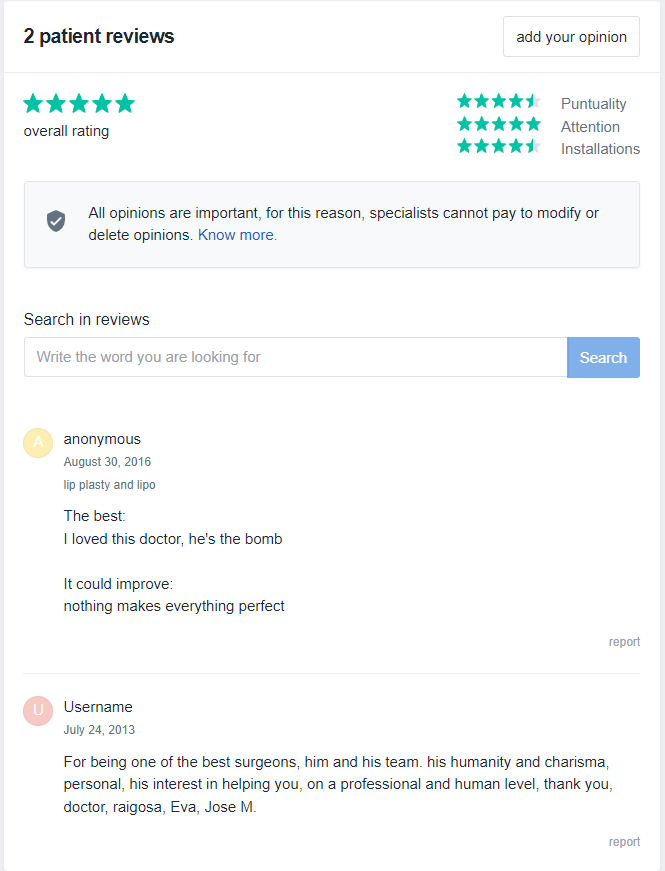Open the add your opinion form
This screenshot has height=871, width=665.
point(571,37)
